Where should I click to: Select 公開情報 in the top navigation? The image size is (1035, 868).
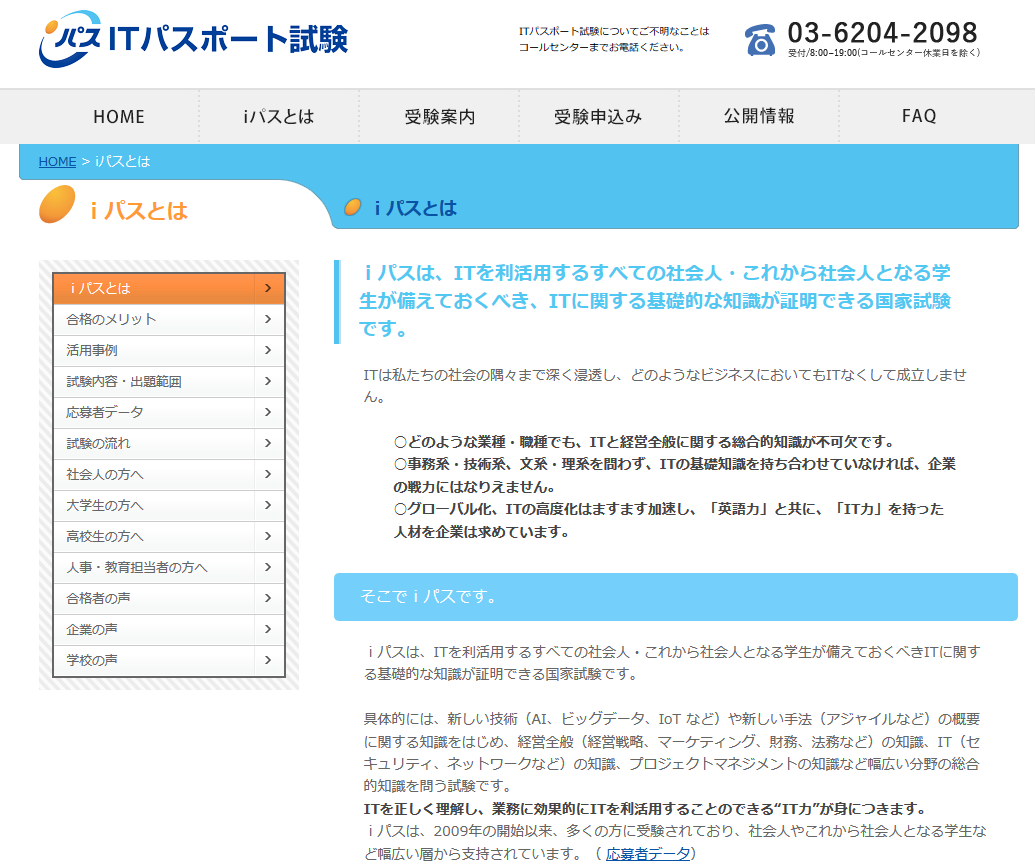759,117
